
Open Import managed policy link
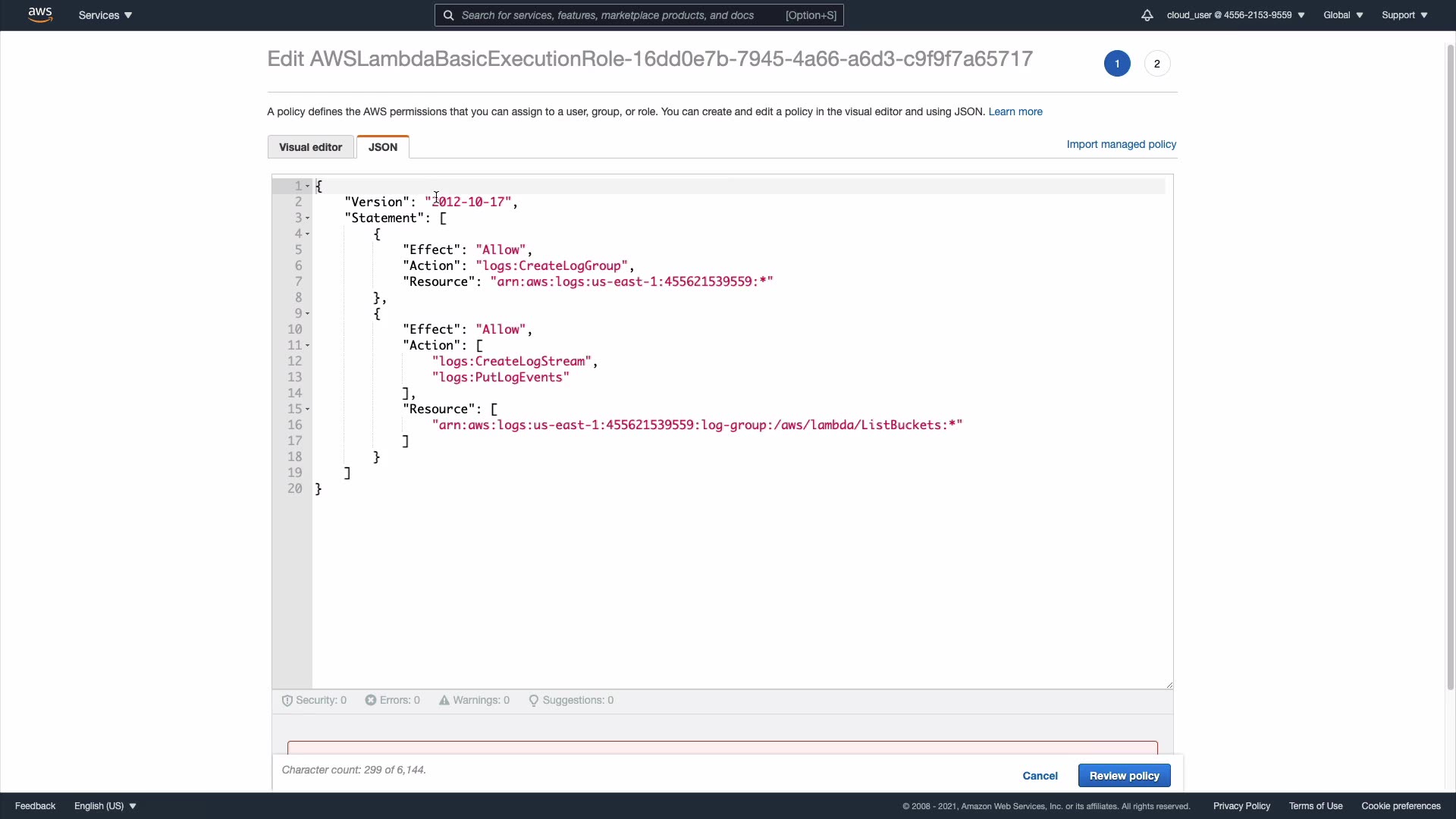(x=1121, y=144)
